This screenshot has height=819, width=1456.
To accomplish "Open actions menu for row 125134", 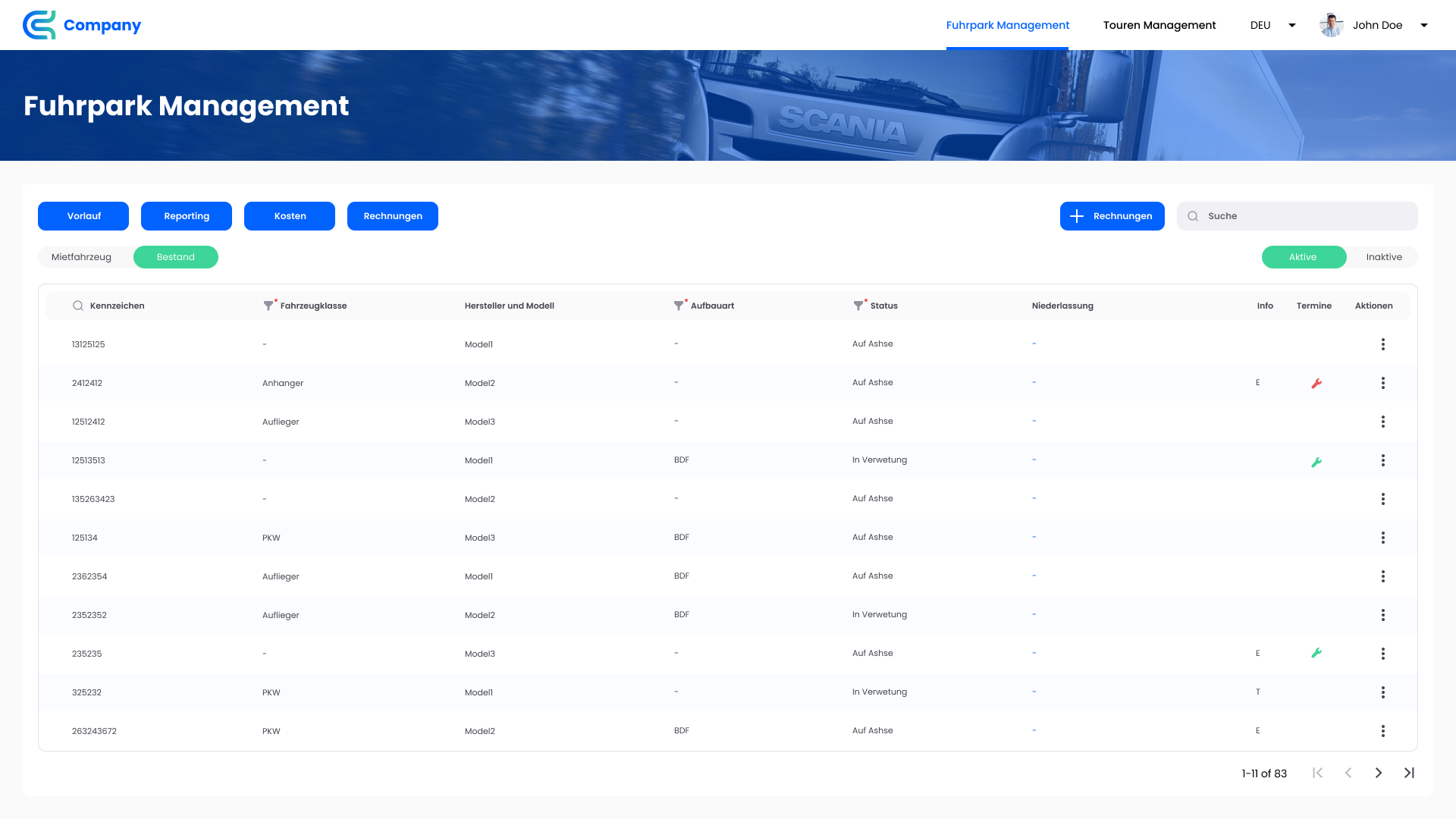I will [x=1383, y=538].
